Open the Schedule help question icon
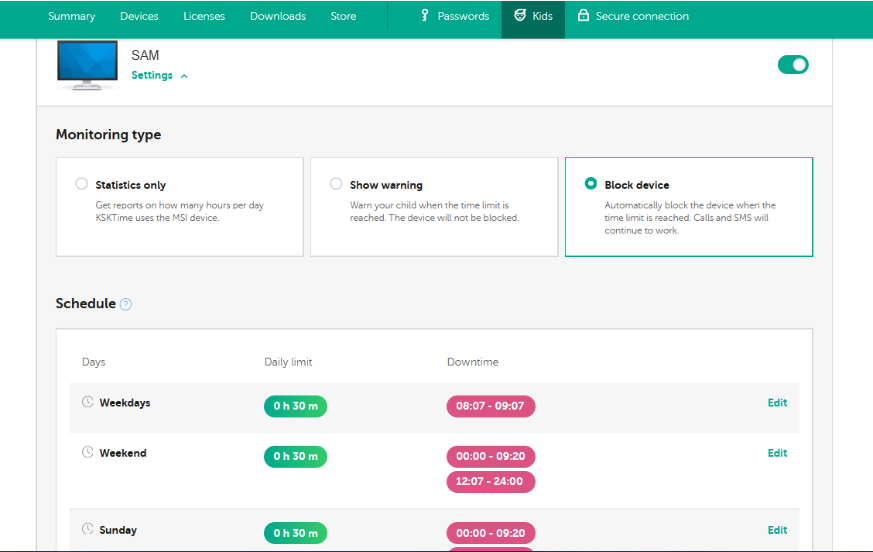Image resolution: width=873 pixels, height=552 pixels. [x=126, y=304]
